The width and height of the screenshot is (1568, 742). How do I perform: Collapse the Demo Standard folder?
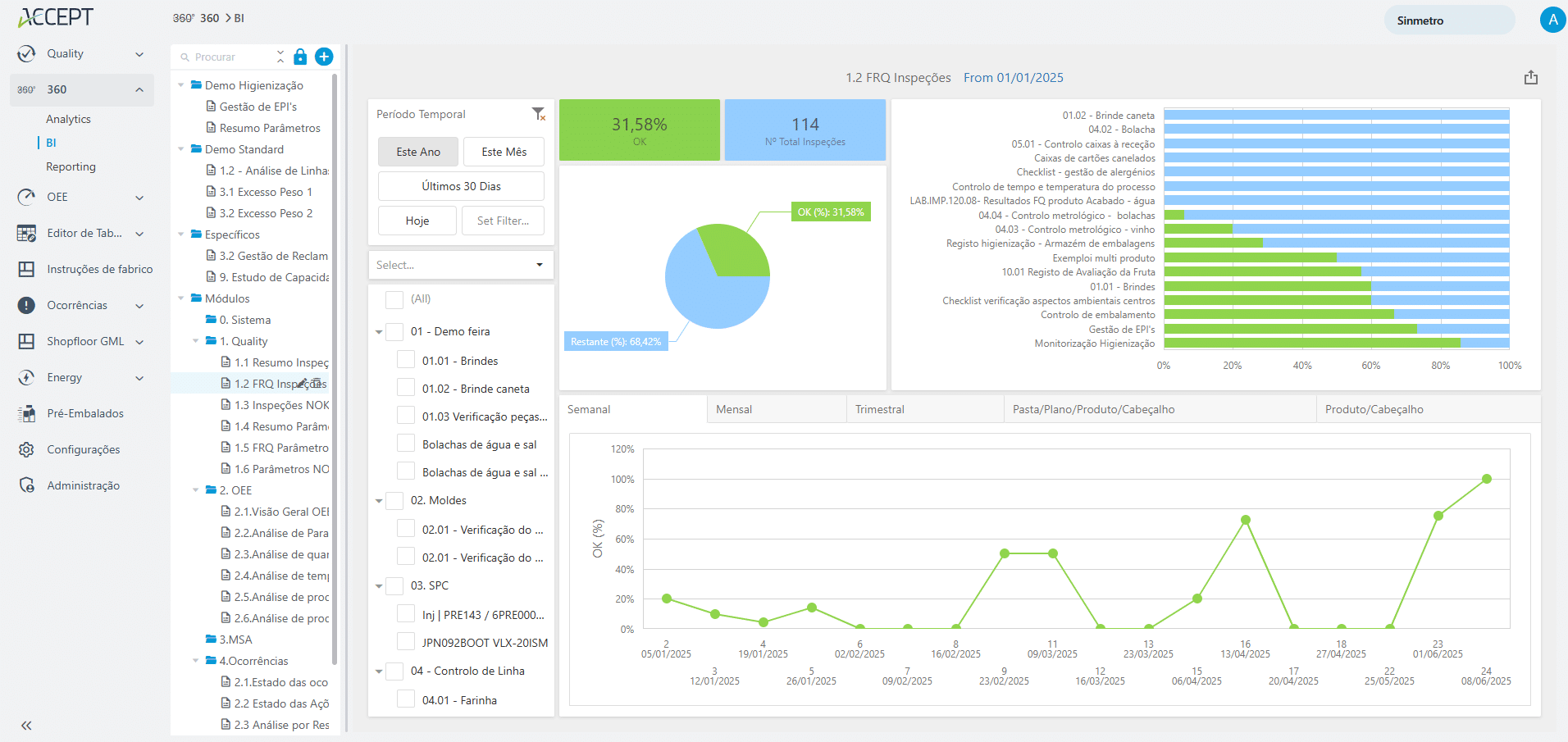click(181, 149)
